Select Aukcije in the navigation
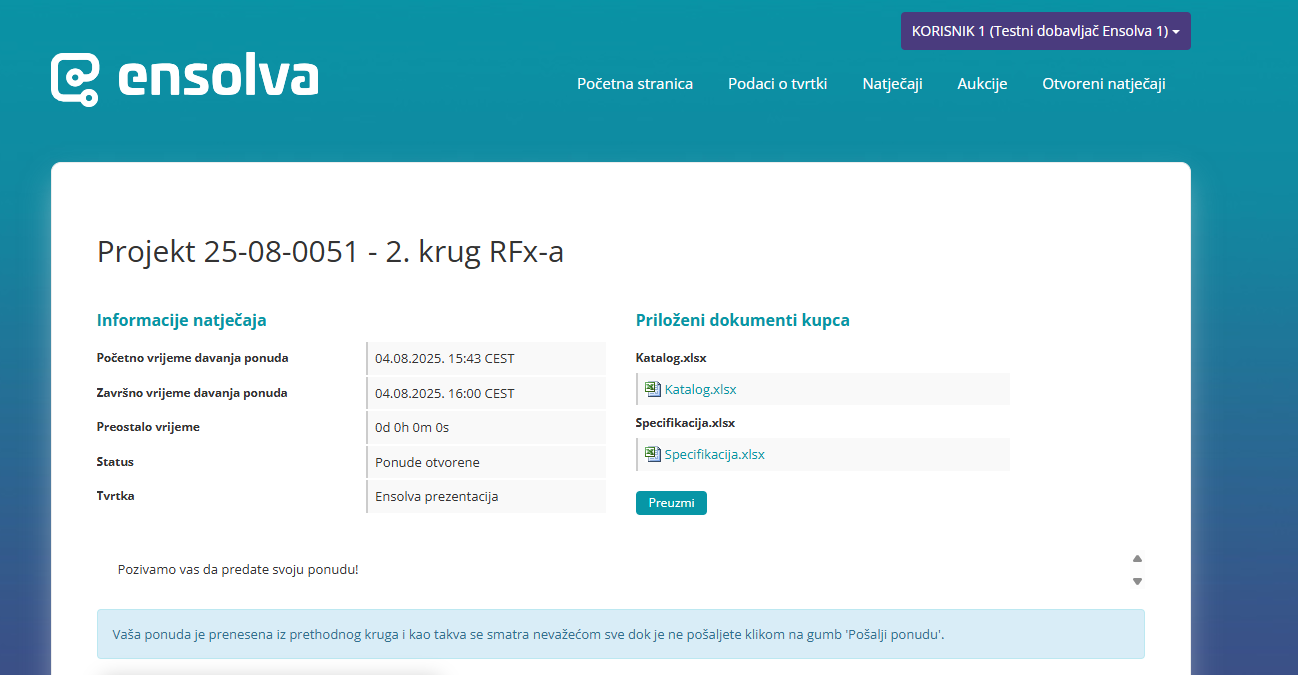 tap(982, 84)
